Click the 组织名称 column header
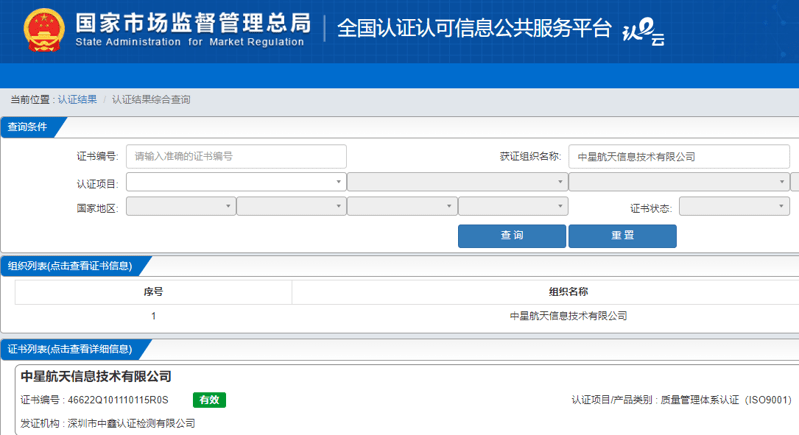 coord(568,292)
